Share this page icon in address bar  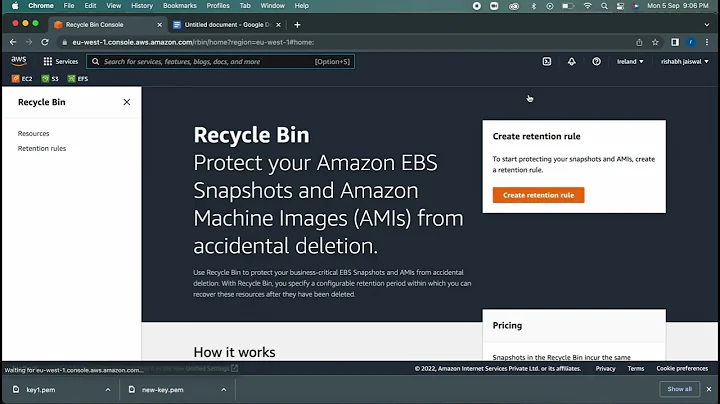[639, 42]
